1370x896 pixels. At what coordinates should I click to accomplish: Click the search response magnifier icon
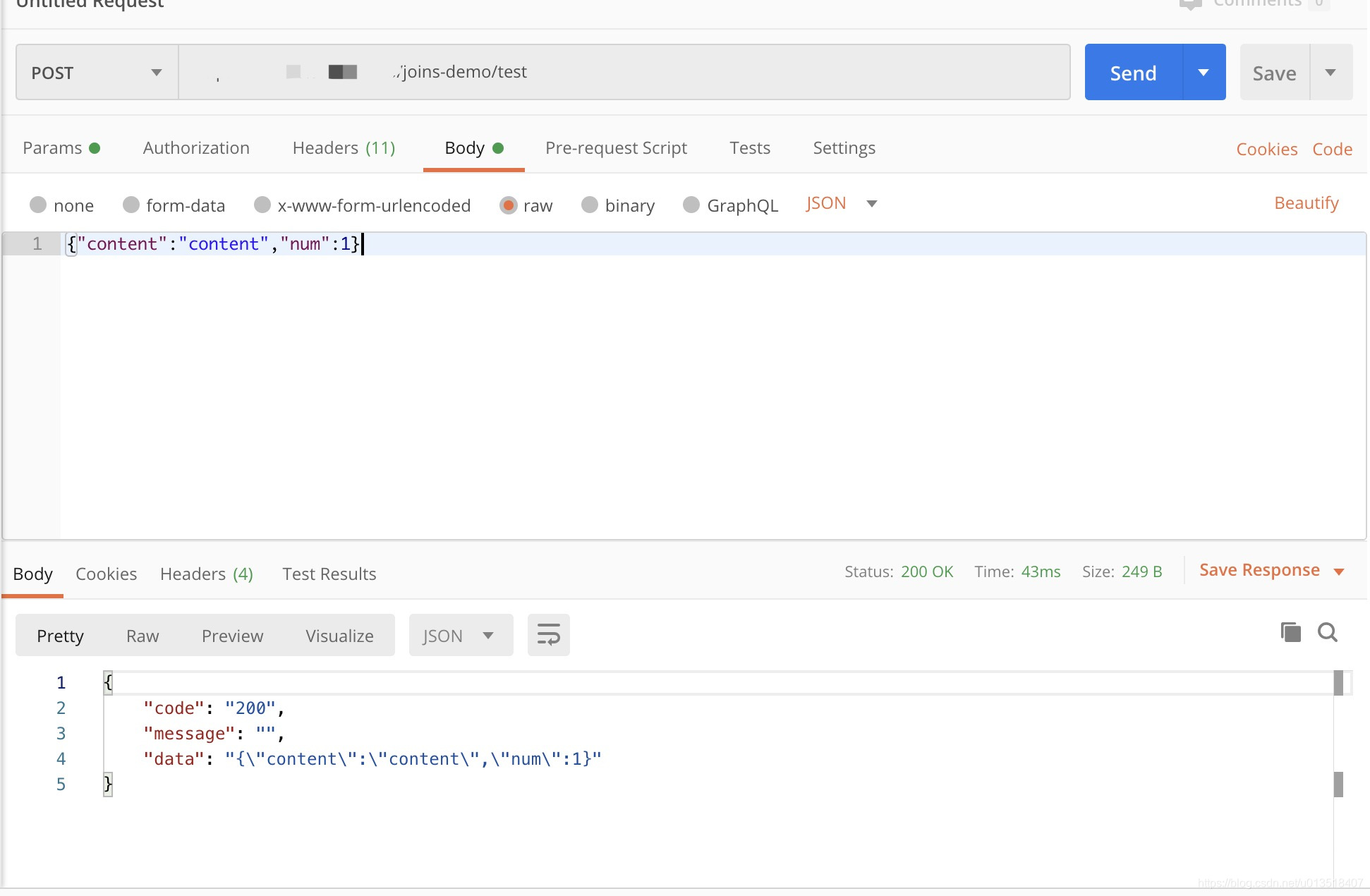(x=1327, y=632)
